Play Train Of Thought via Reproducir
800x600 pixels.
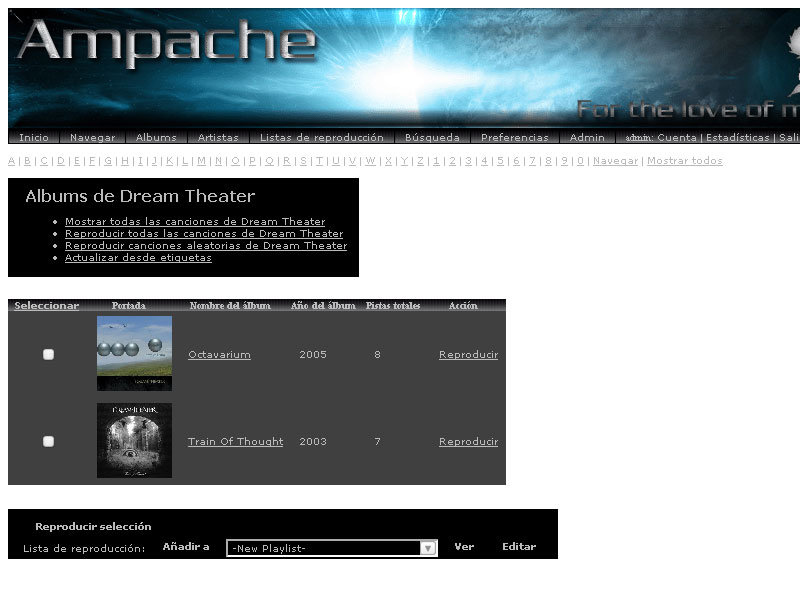pos(468,441)
